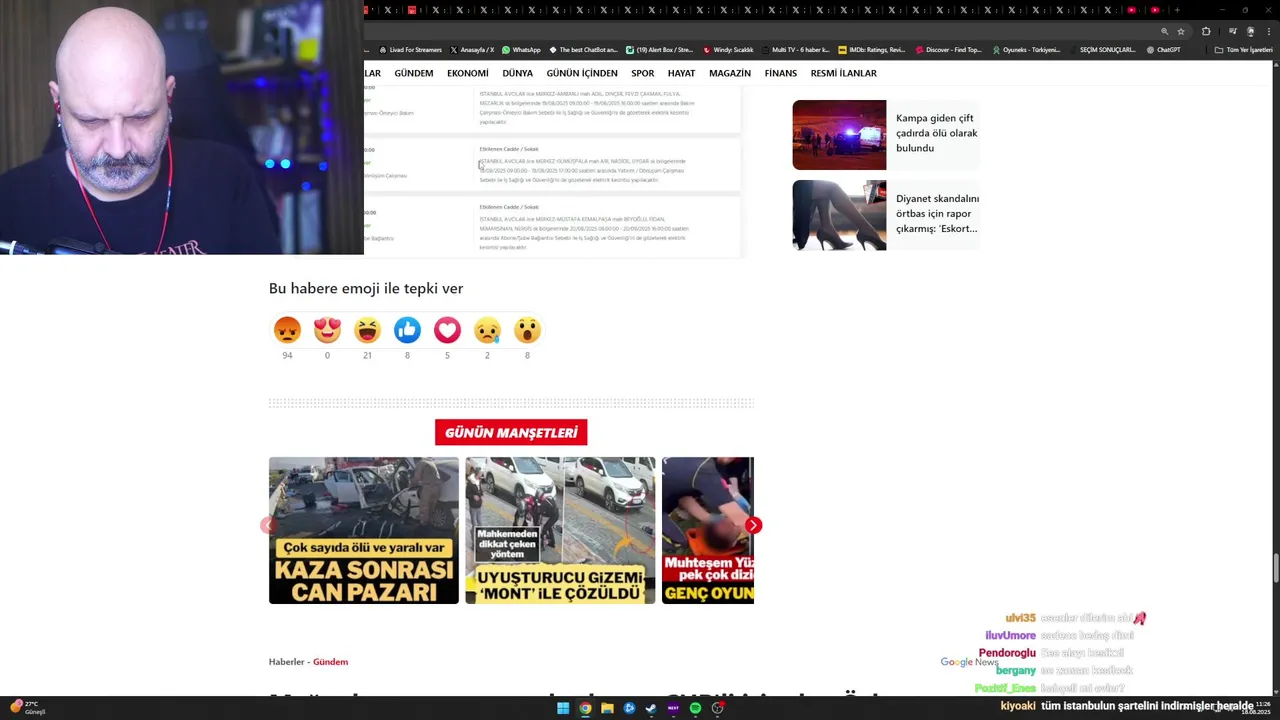
Task: Open the GÜNDEM menu section
Action: [414, 73]
